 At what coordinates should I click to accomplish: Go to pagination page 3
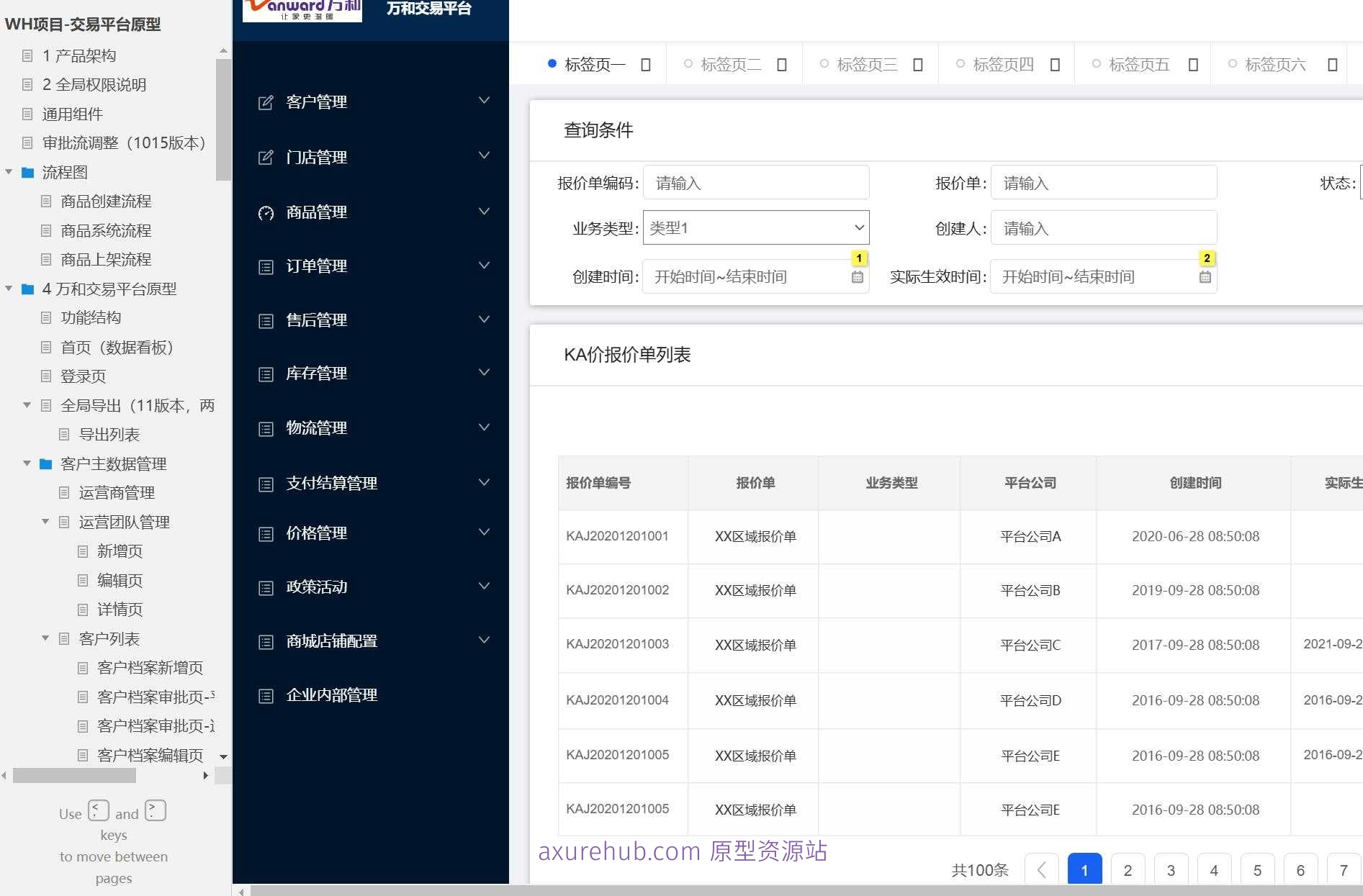tap(1171, 869)
